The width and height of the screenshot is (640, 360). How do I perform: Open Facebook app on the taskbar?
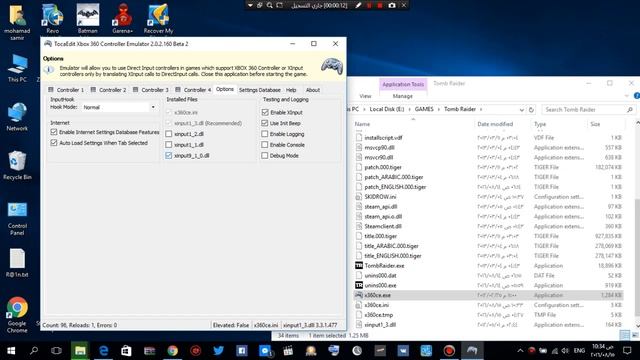[242, 351]
